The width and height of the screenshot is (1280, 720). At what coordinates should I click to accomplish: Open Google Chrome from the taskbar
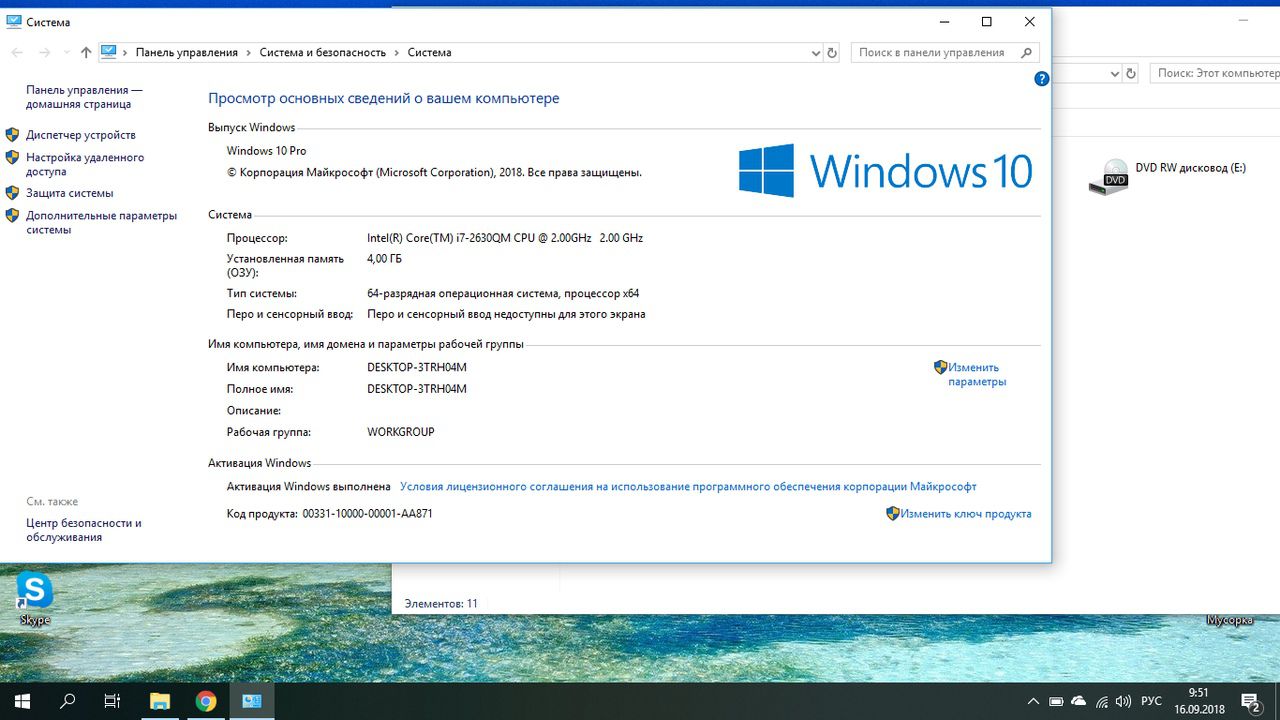pos(206,701)
